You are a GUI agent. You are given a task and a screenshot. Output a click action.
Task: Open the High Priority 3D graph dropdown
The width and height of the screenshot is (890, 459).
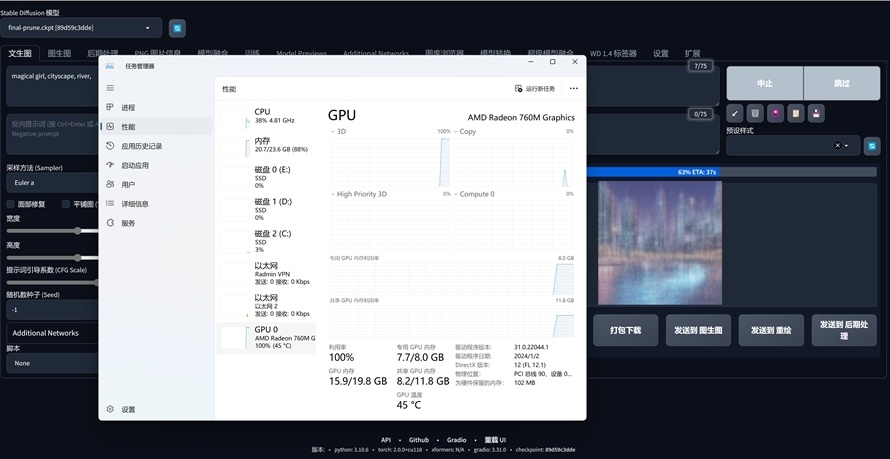359,194
